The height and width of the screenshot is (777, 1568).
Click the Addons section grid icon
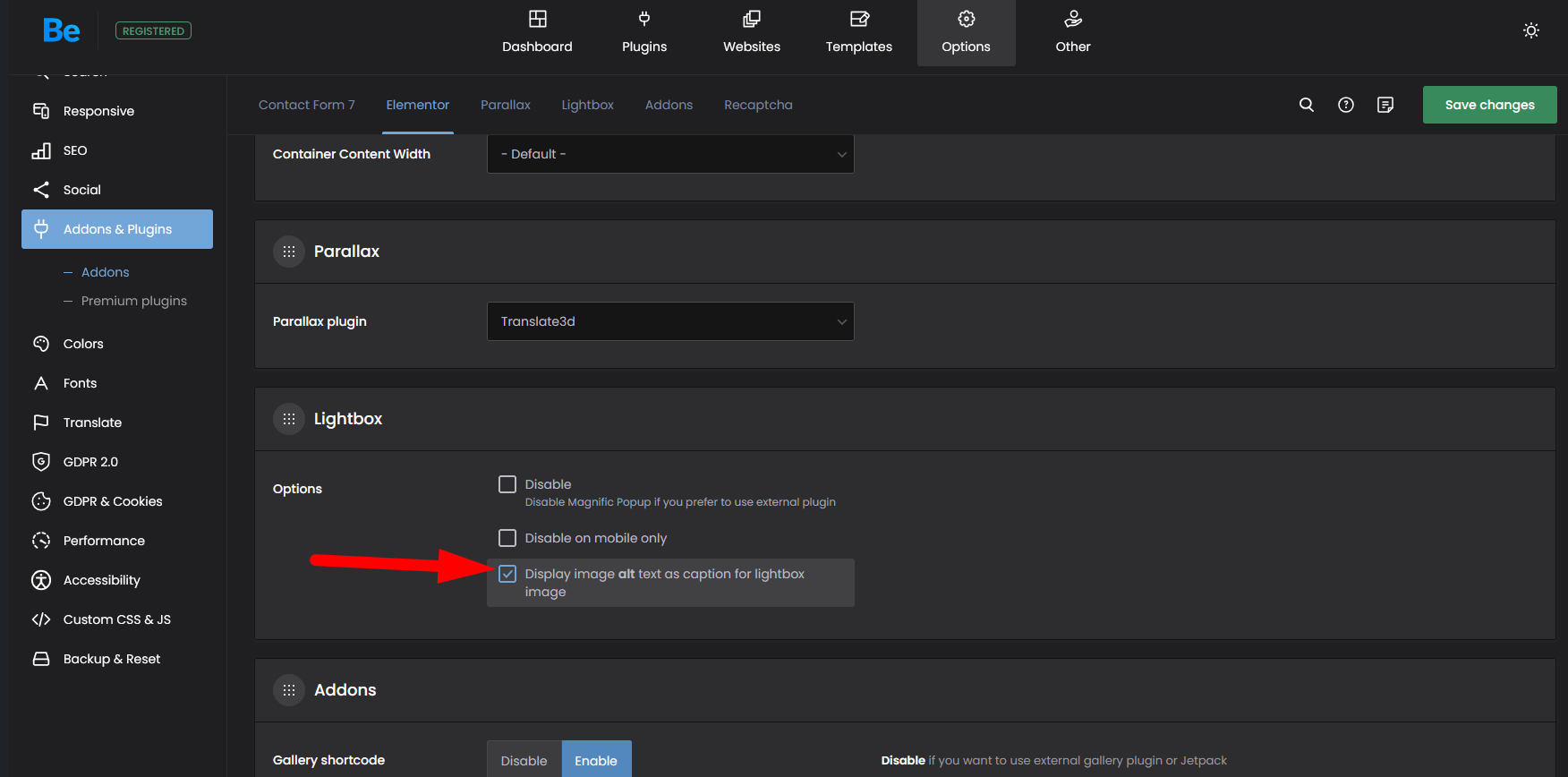click(288, 690)
